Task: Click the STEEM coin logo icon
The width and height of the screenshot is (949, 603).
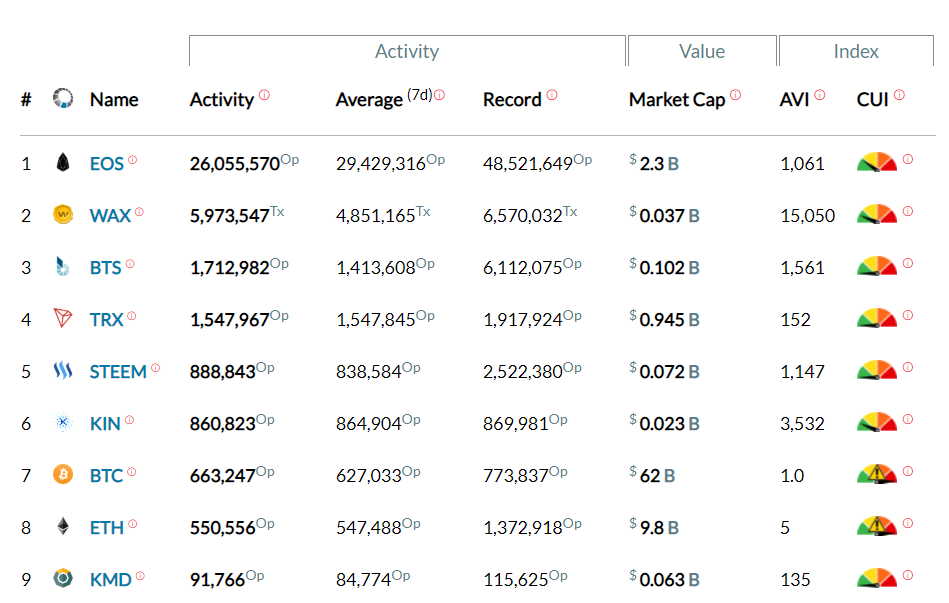Action: pos(63,370)
